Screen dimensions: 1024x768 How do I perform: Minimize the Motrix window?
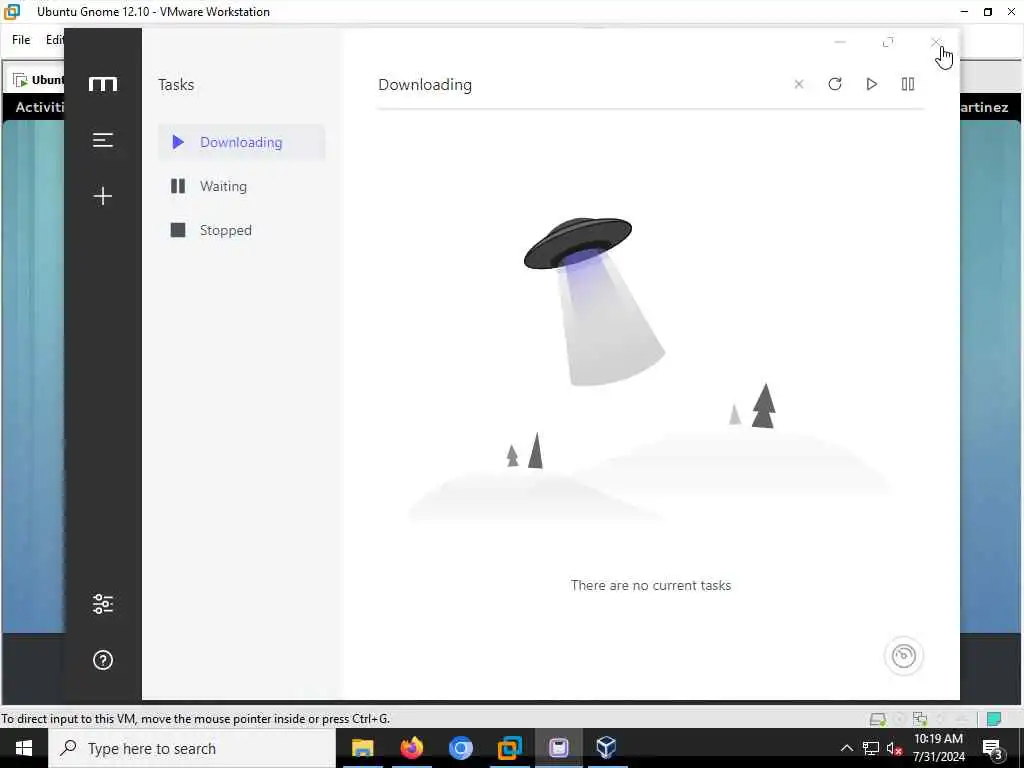(840, 42)
